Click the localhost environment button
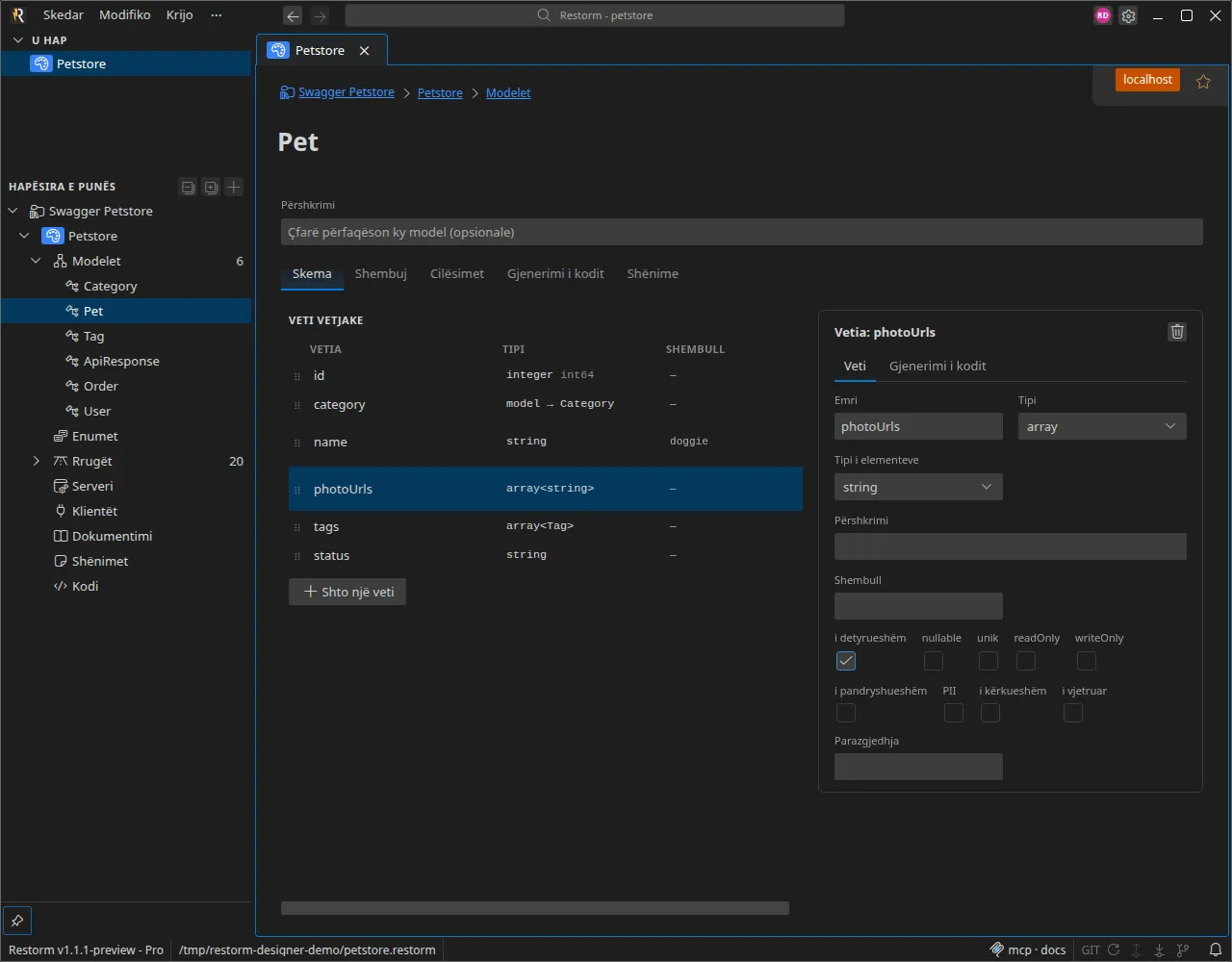The width and height of the screenshot is (1232, 962). (x=1147, y=80)
